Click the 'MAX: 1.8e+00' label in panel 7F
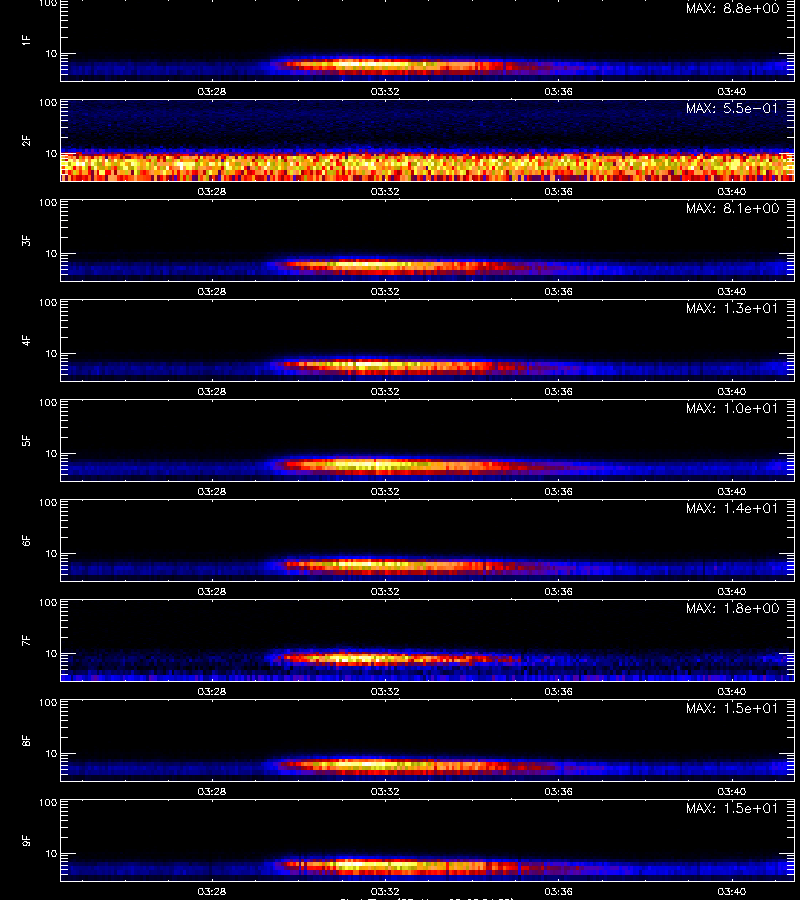The image size is (800, 900). click(x=732, y=608)
